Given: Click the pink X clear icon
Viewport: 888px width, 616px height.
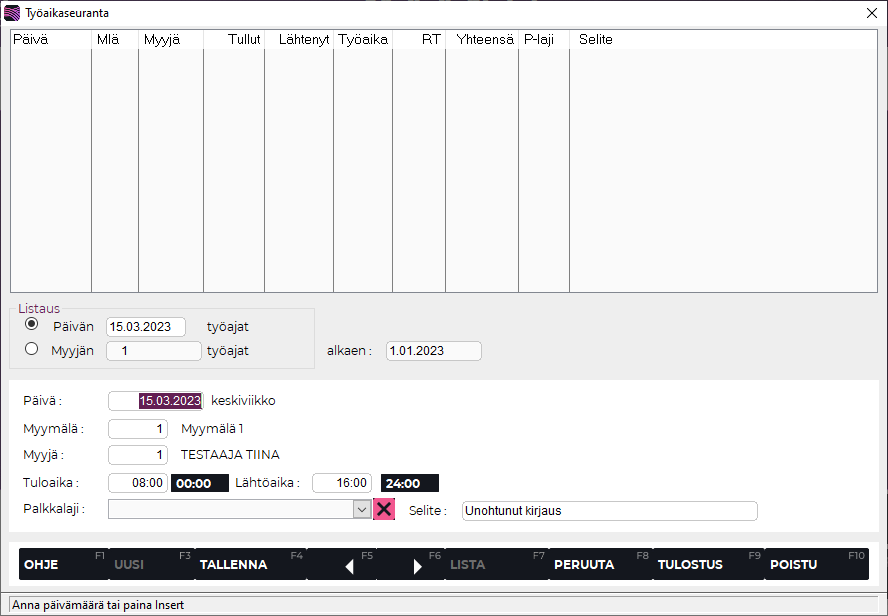Looking at the screenshot, I should (384, 509).
